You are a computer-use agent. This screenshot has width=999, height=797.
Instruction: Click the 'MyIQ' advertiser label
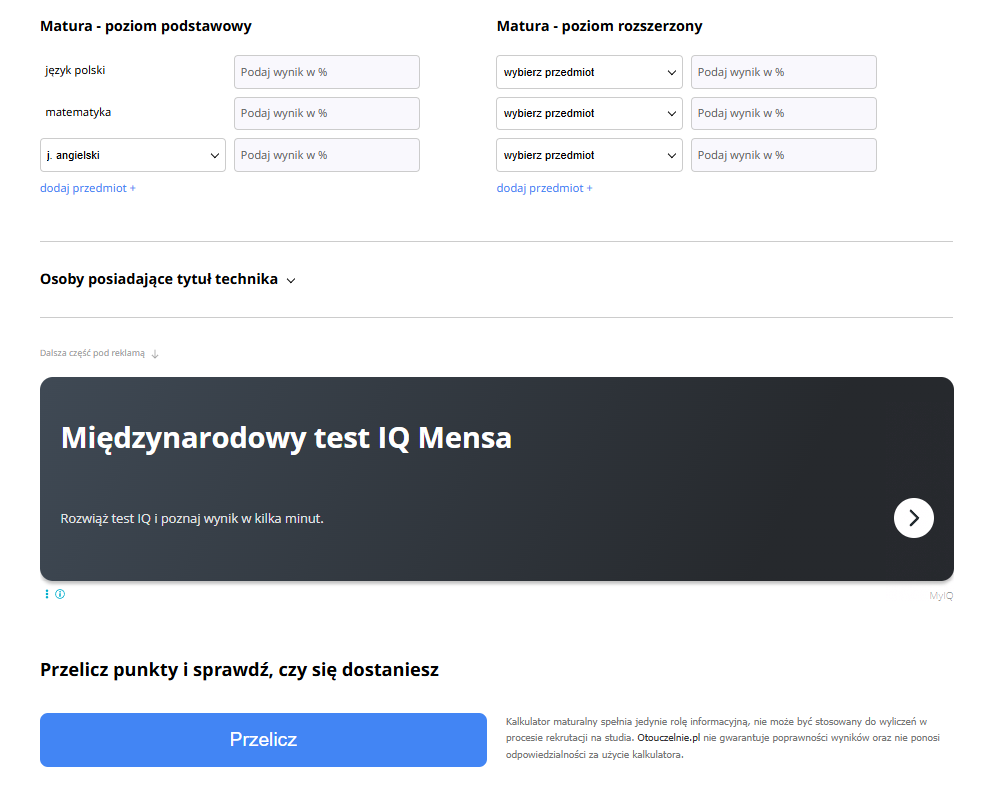941,596
